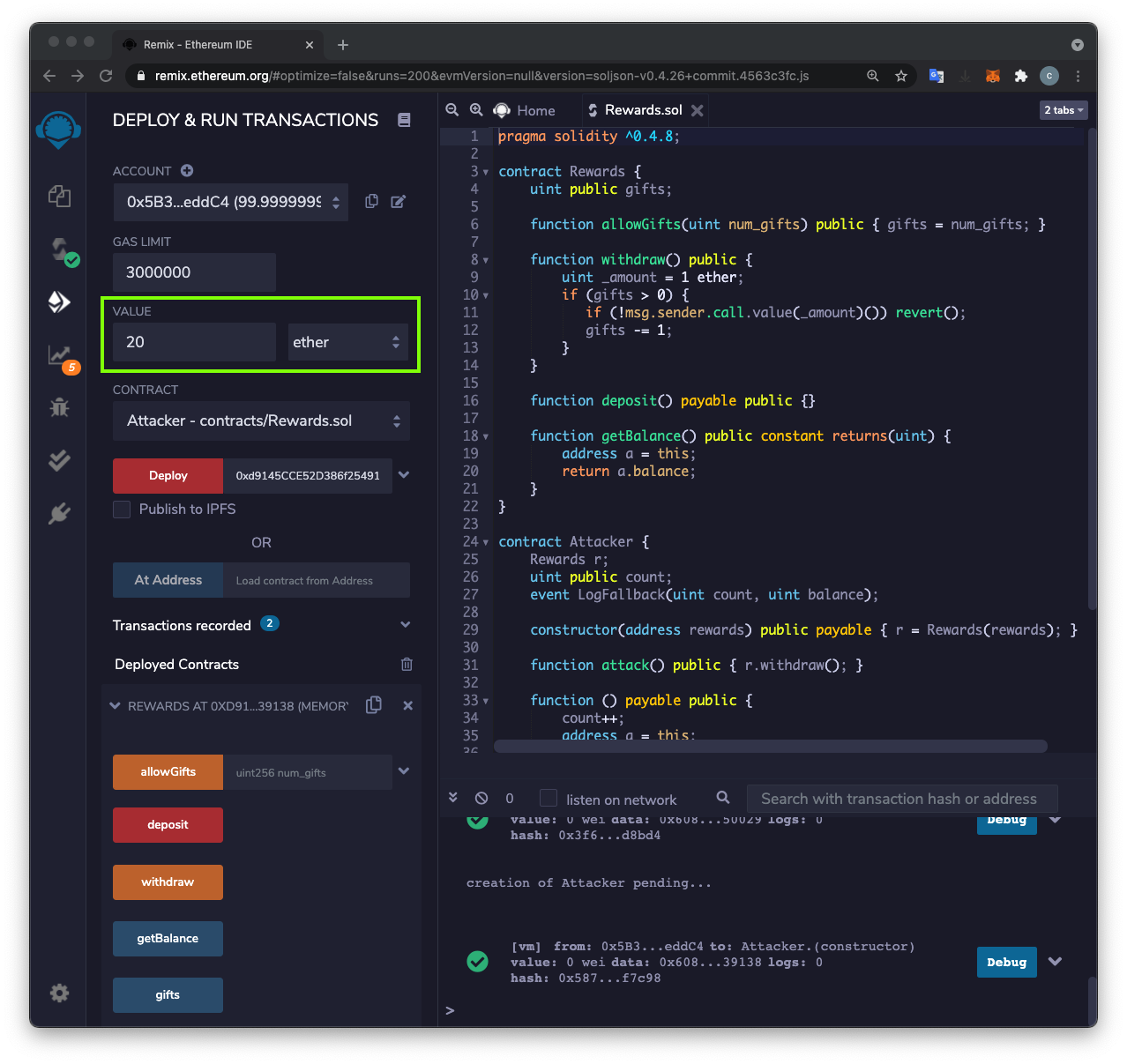Click the horizontal scrollbar in code editor
1127x1064 pixels.
pyautogui.click(x=771, y=746)
